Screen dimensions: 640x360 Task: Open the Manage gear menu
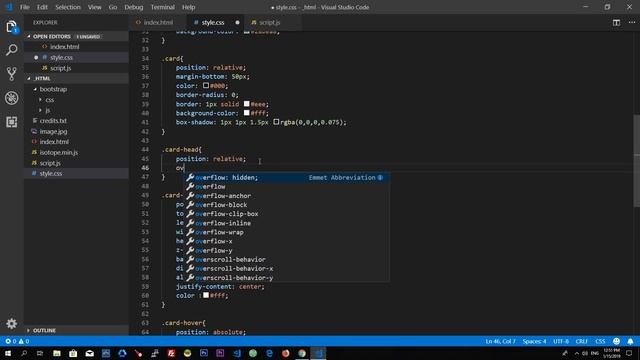coord(11,324)
